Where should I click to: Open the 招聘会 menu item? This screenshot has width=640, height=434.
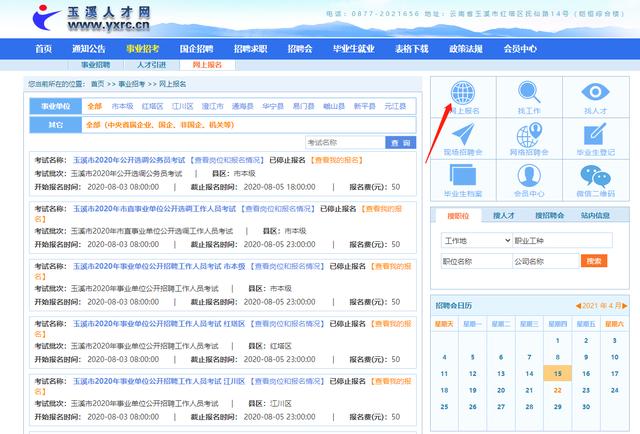[x=300, y=49]
